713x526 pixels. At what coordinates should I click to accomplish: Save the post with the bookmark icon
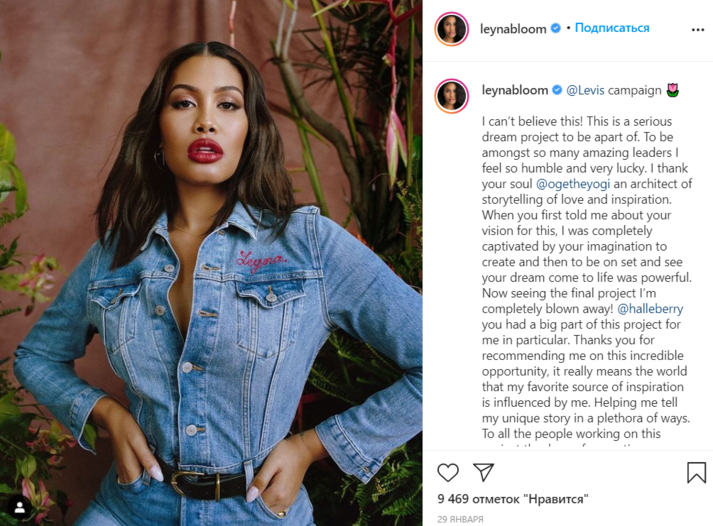pos(696,472)
